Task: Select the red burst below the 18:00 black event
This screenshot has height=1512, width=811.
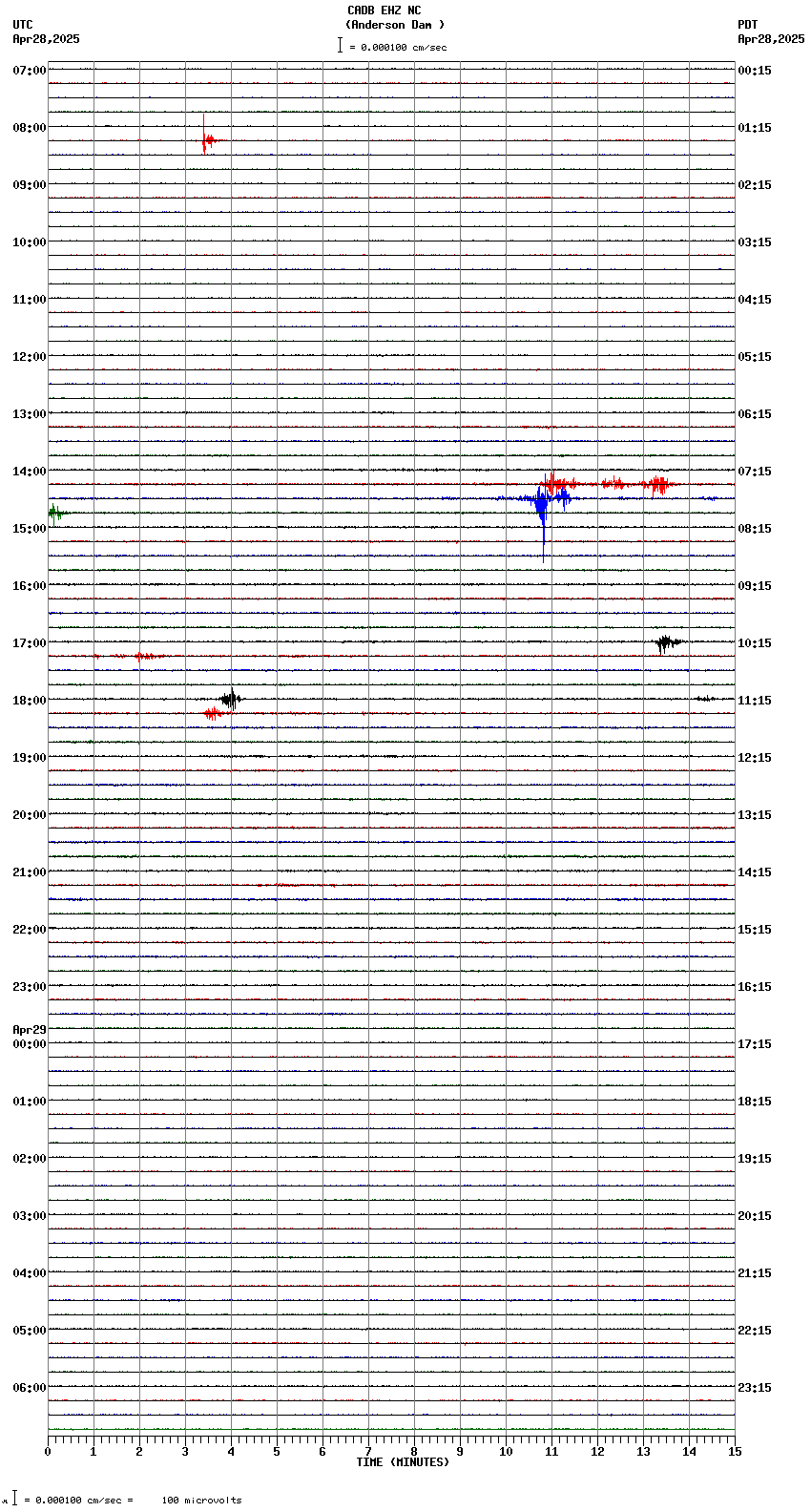Action: point(215,713)
